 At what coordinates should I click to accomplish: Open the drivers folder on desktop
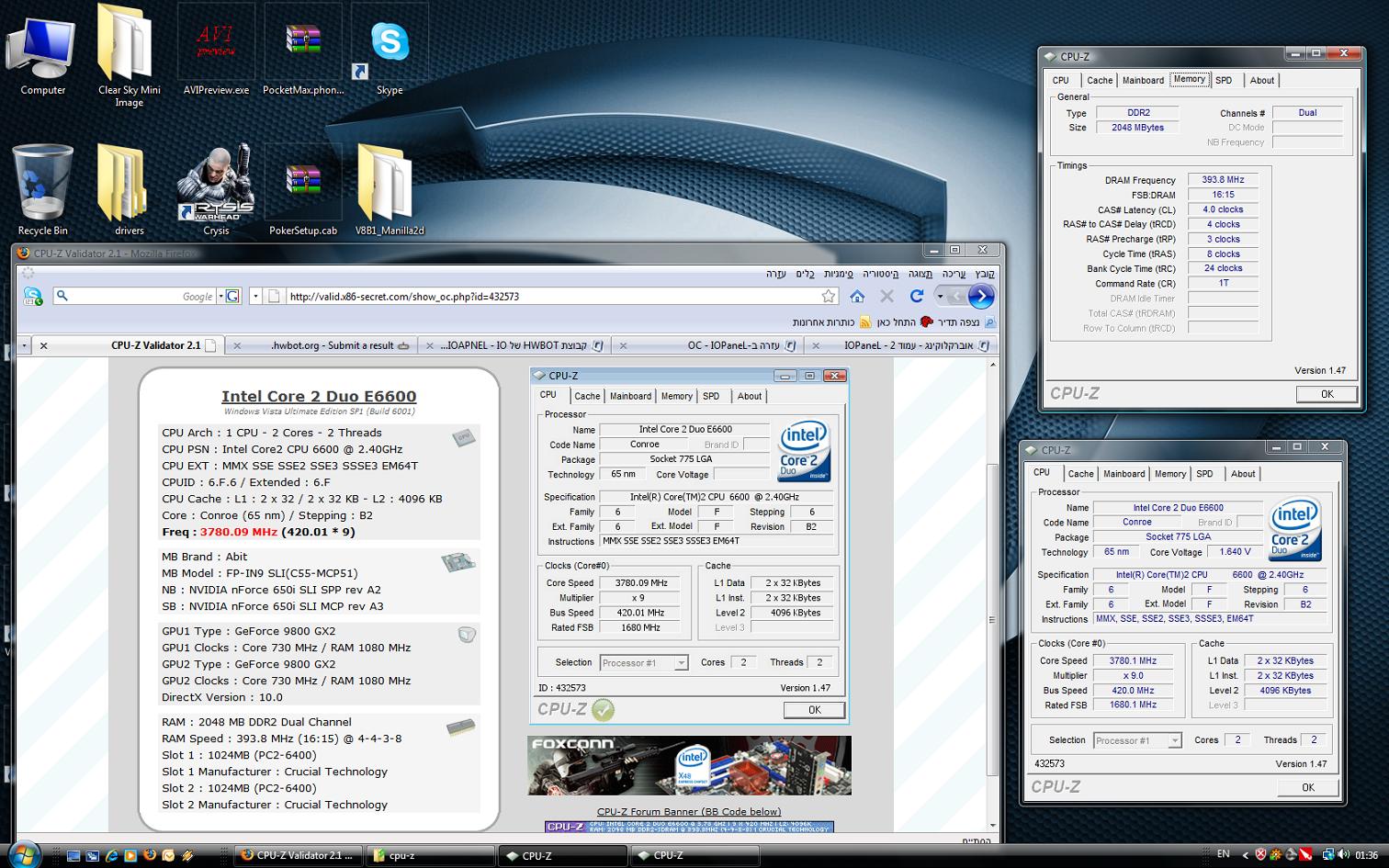(x=129, y=188)
